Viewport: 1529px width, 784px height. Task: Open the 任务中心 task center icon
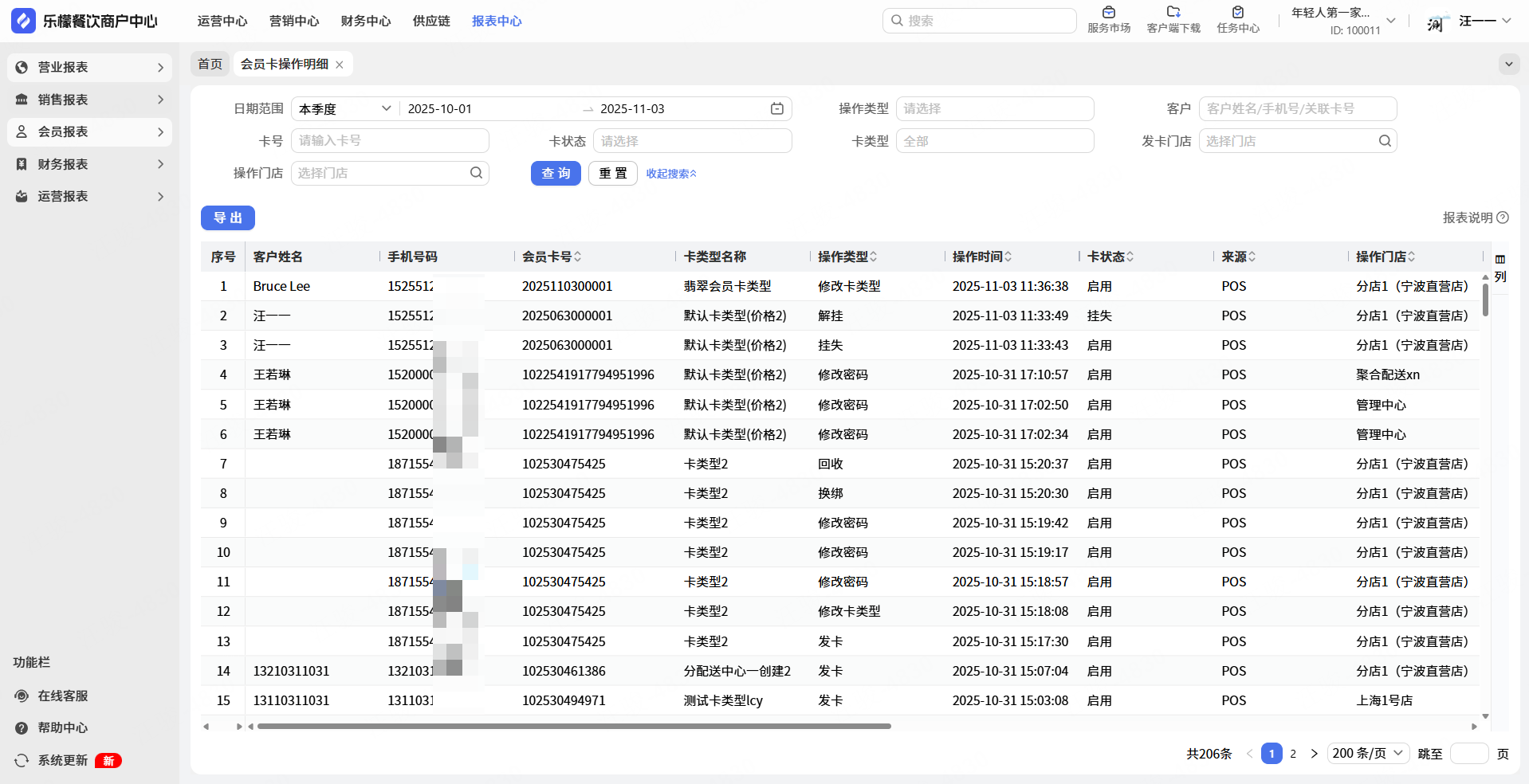point(1237,13)
